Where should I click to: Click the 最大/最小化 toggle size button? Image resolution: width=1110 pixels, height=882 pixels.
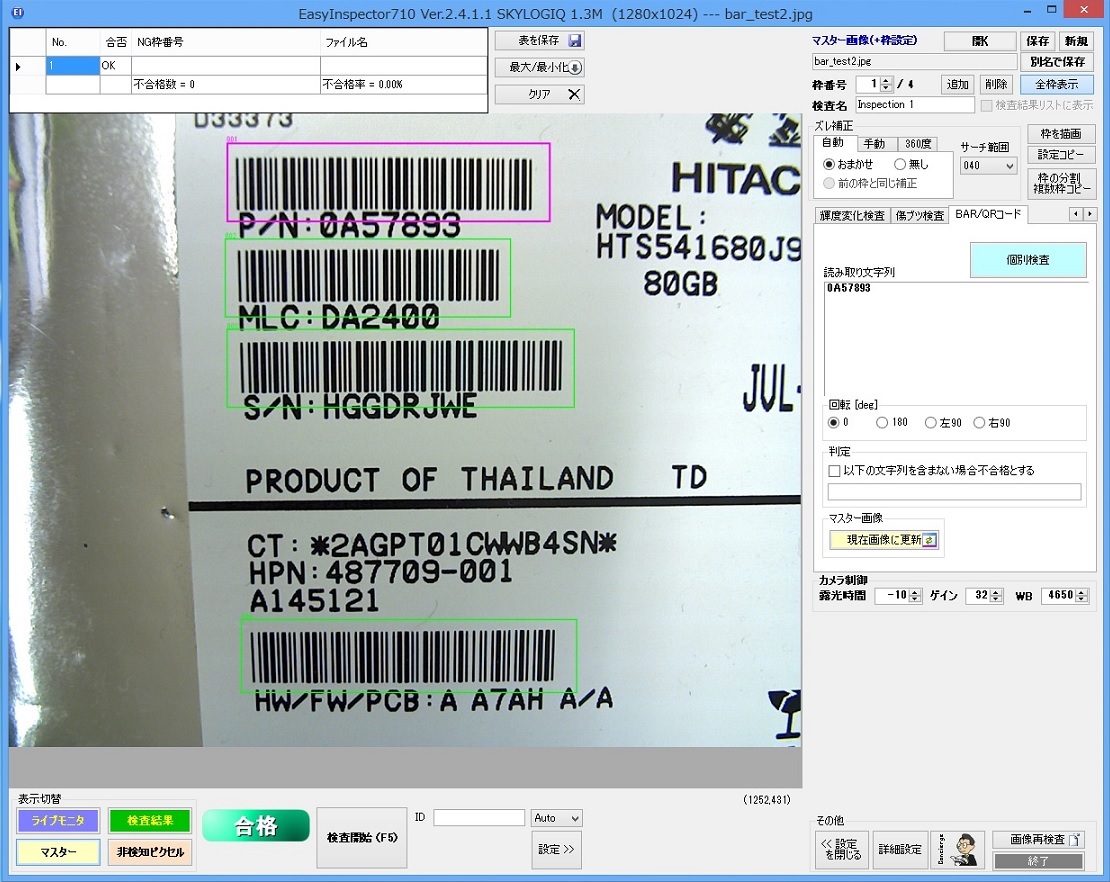coord(539,67)
